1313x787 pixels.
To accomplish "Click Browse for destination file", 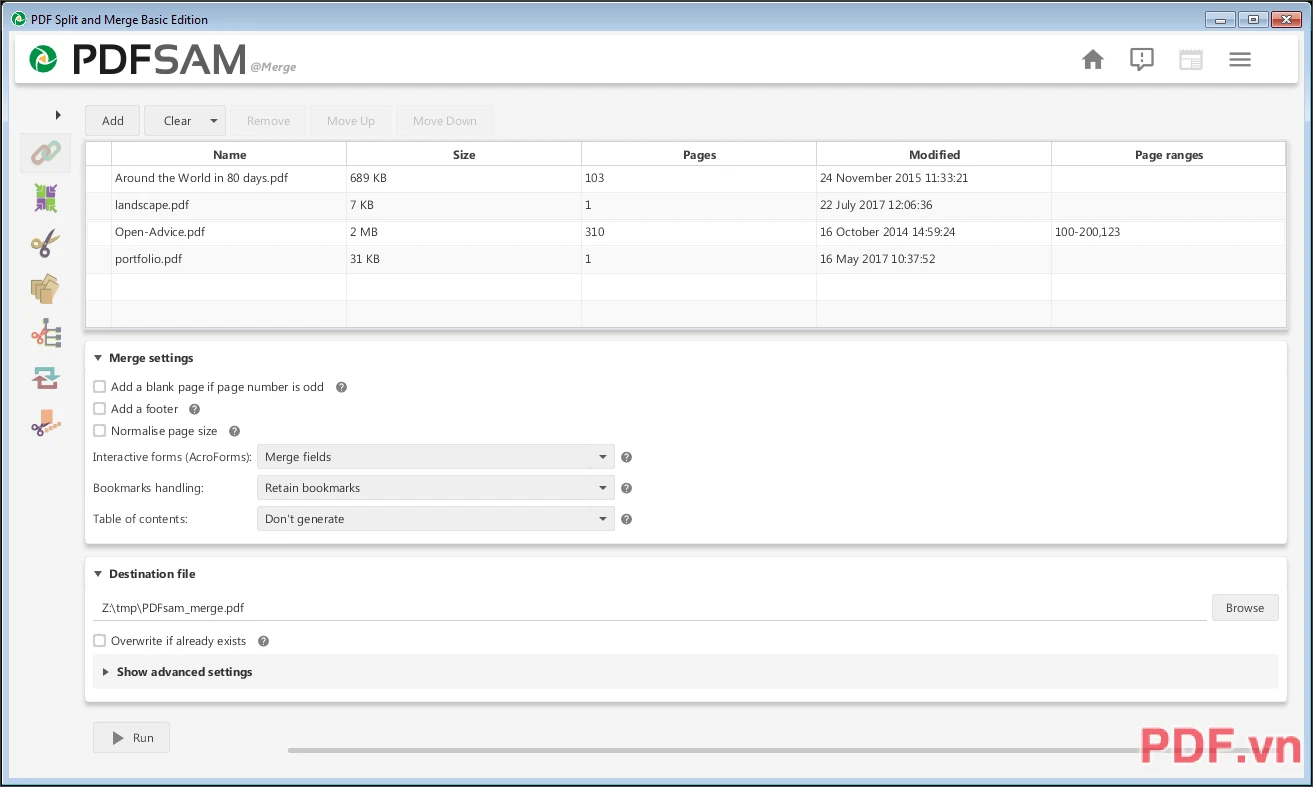I will click(1245, 608).
